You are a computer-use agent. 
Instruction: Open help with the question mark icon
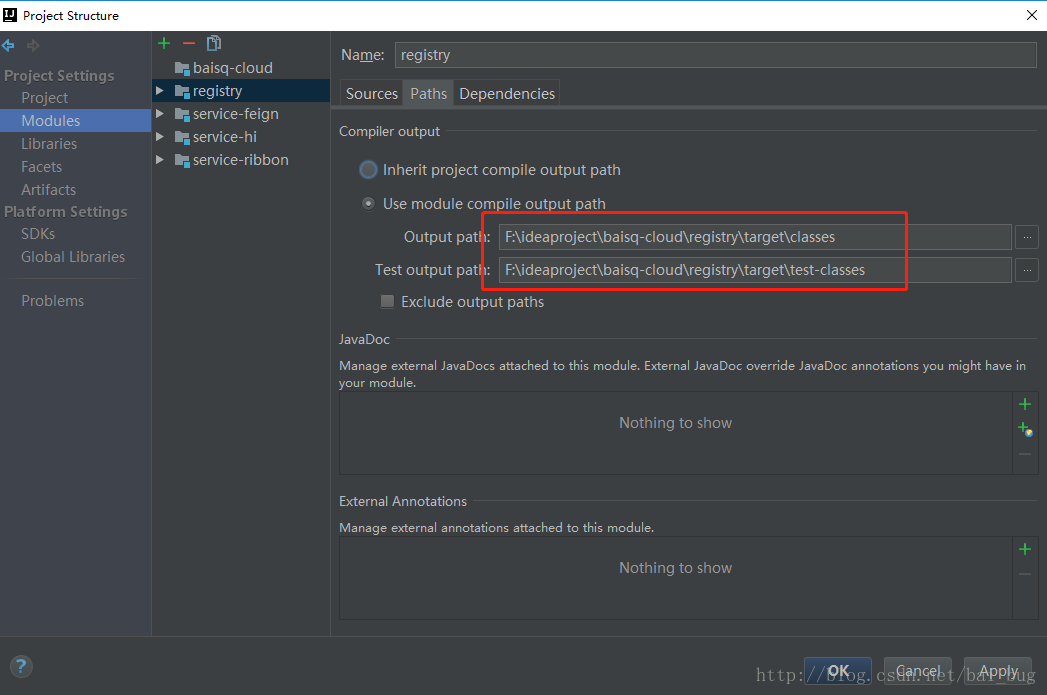21,666
